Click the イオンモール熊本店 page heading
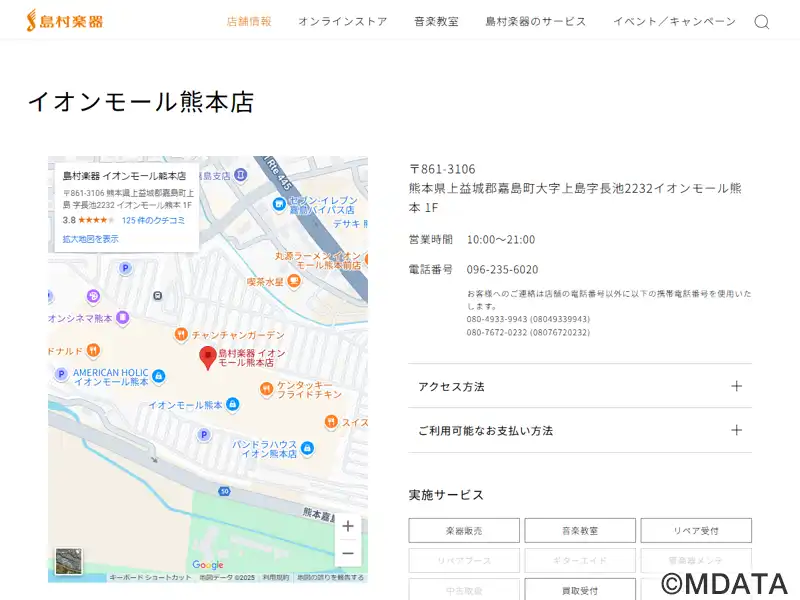800x600 pixels. click(141, 102)
